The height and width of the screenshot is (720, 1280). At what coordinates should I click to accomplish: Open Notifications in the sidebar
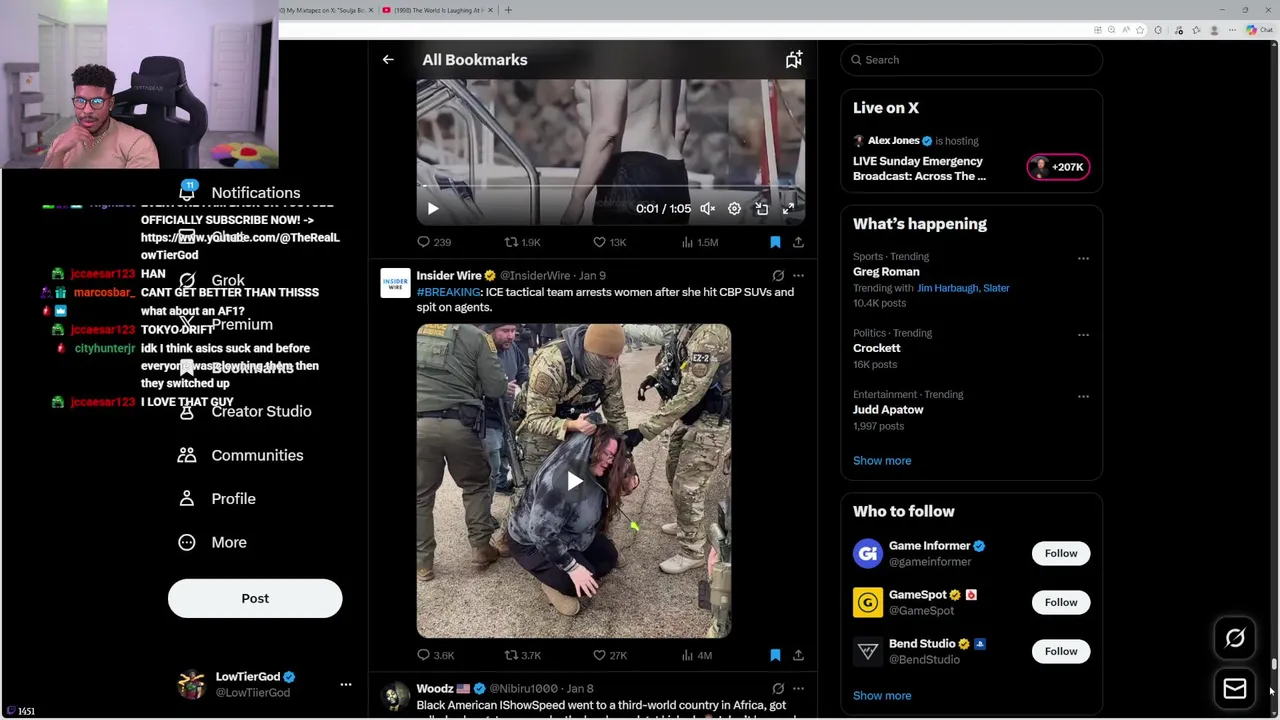[240, 193]
